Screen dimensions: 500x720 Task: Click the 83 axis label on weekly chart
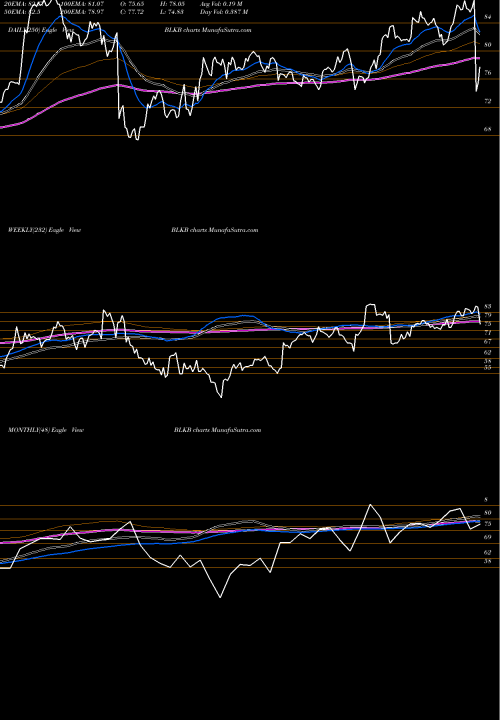tap(488, 306)
